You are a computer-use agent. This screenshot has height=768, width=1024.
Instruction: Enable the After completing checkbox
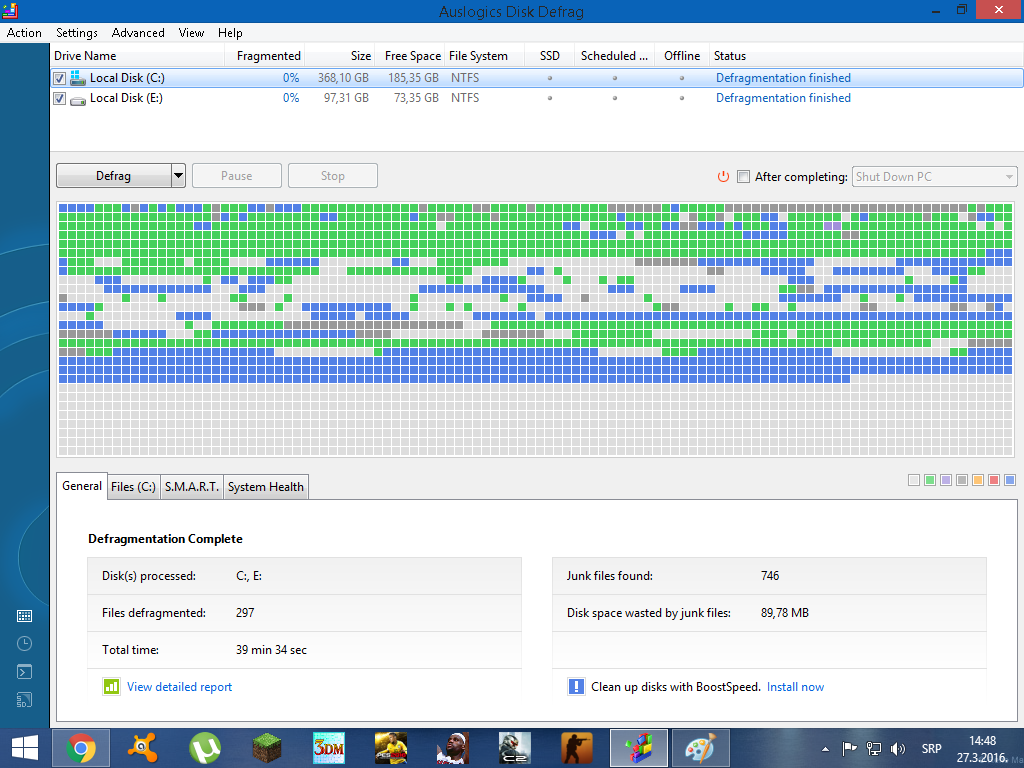pos(743,176)
